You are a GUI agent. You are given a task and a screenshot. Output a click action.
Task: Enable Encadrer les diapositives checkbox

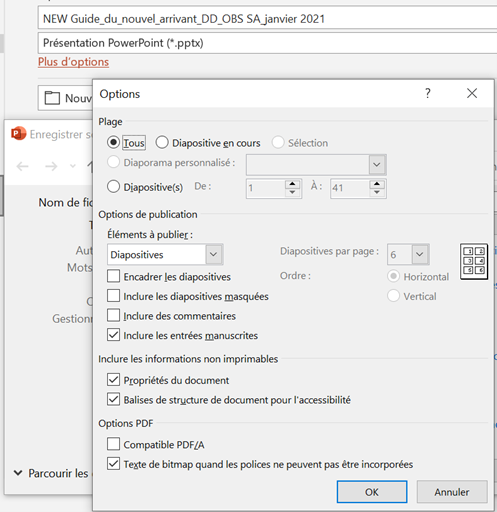[x=113, y=276]
